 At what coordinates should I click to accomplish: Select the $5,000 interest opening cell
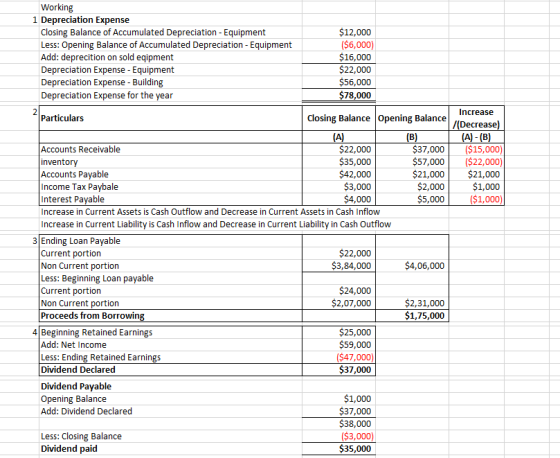[x=431, y=199]
